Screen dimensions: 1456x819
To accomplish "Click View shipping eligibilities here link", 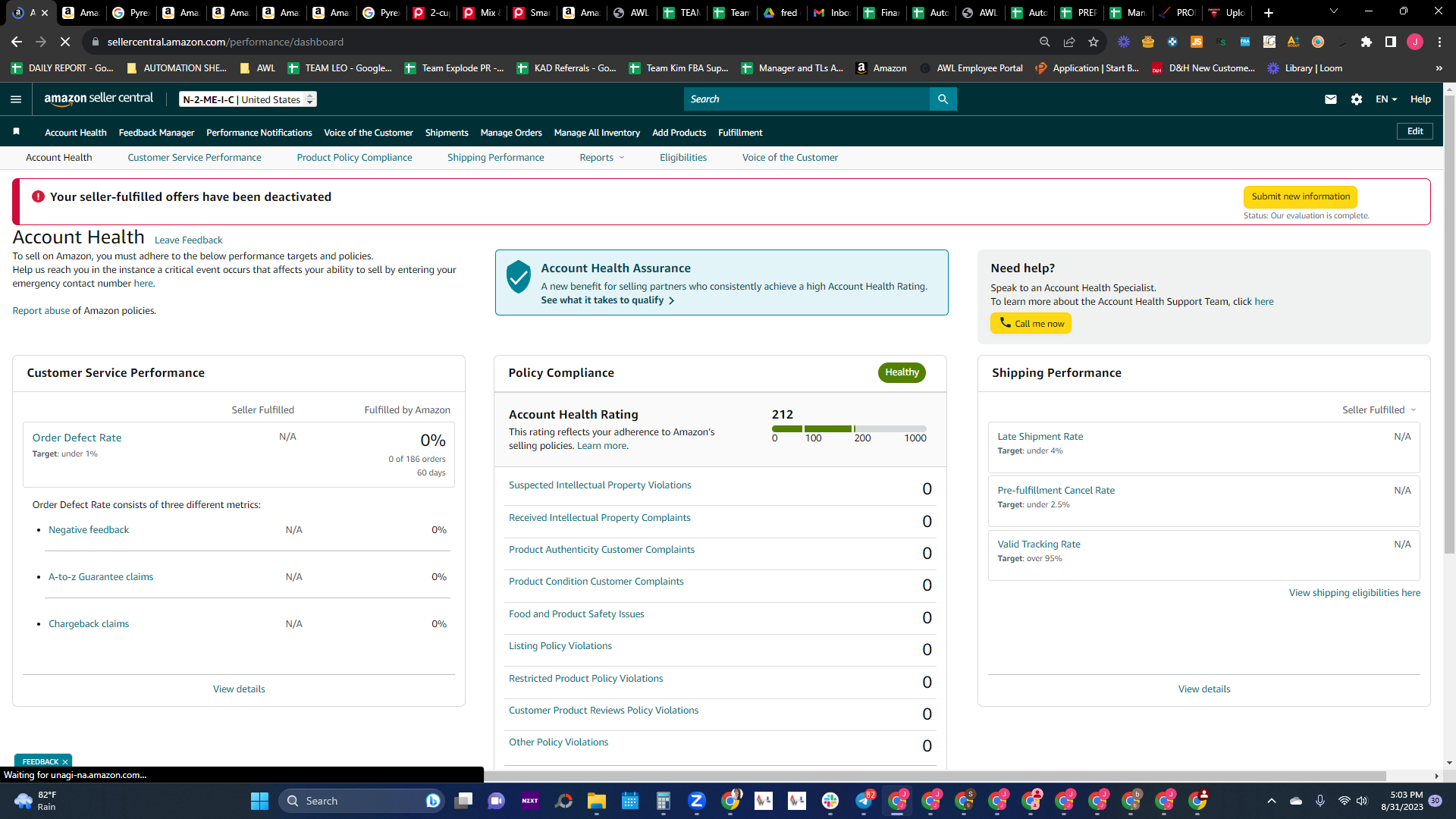I will pos(1354,593).
